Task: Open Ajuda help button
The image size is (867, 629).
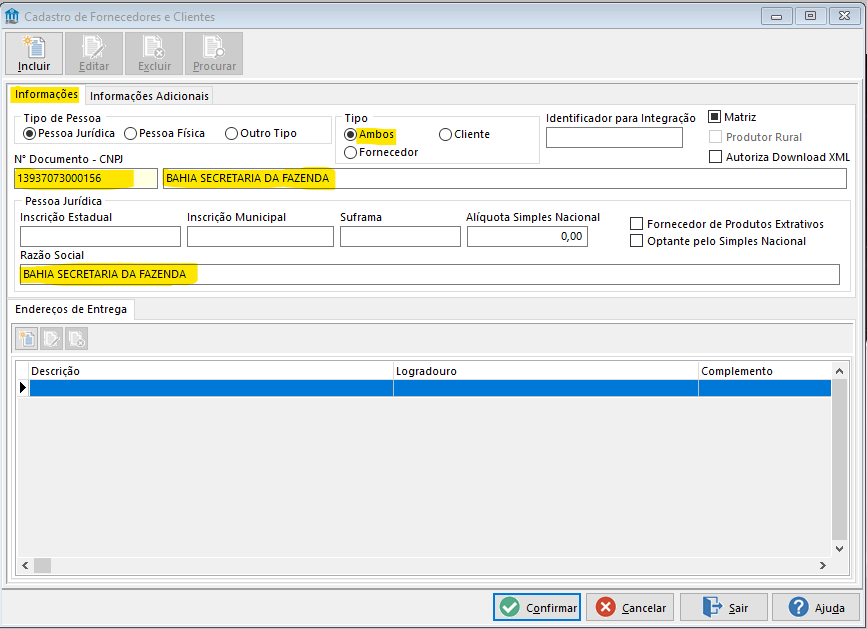Action: [817, 607]
